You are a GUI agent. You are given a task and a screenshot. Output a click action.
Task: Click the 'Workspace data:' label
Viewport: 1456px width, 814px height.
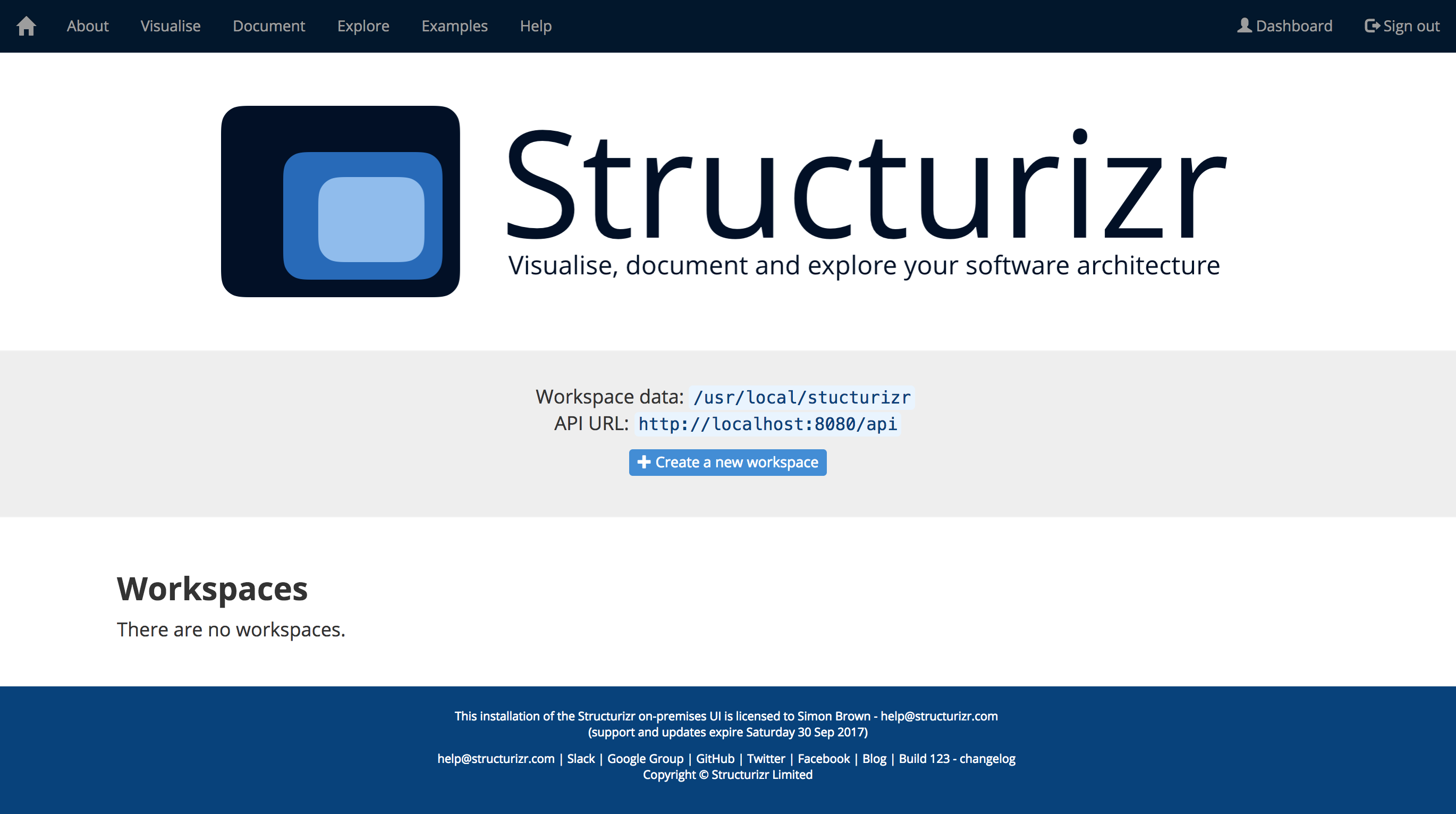coord(610,397)
